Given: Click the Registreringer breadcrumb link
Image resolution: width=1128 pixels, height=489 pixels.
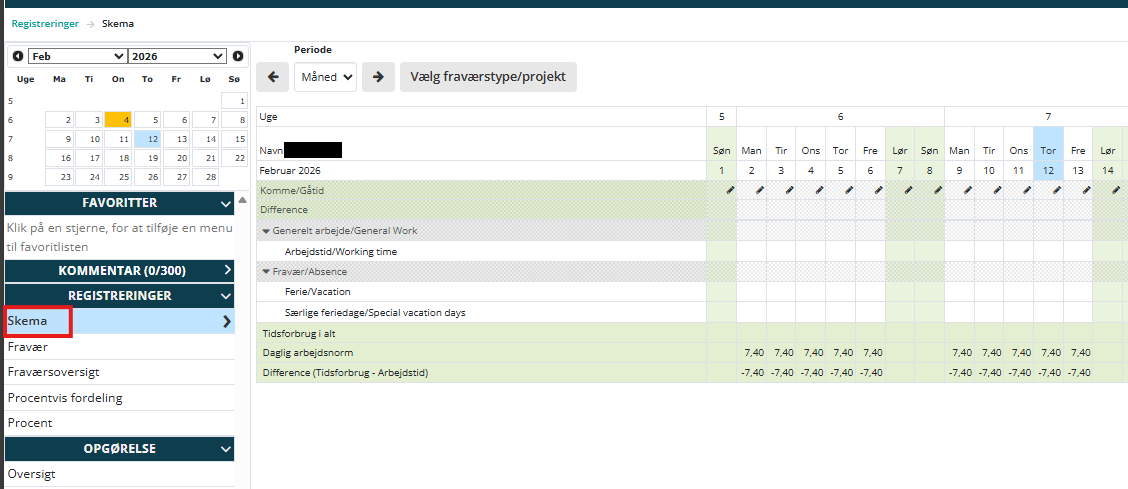Looking at the screenshot, I should pyautogui.click(x=45, y=23).
